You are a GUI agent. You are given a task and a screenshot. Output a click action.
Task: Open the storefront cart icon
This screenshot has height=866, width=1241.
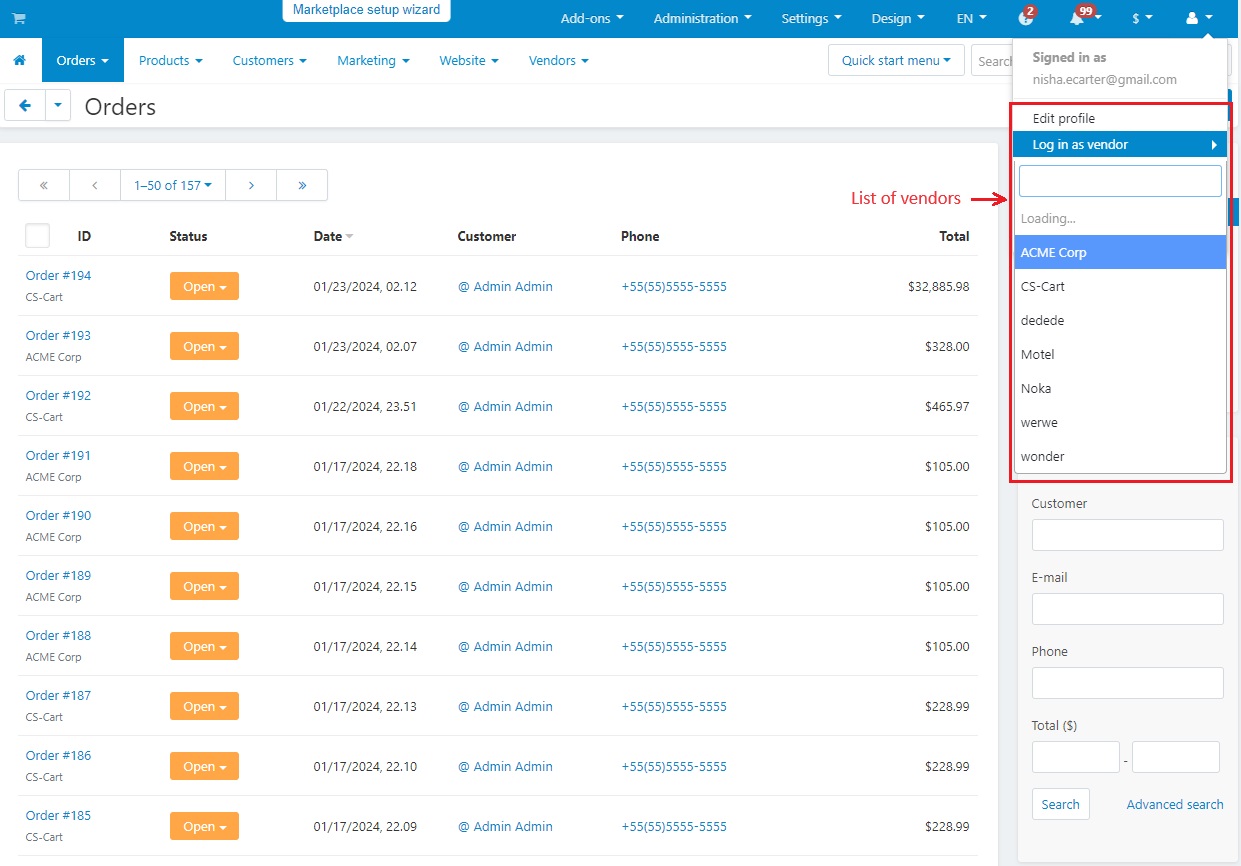[19, 18]
